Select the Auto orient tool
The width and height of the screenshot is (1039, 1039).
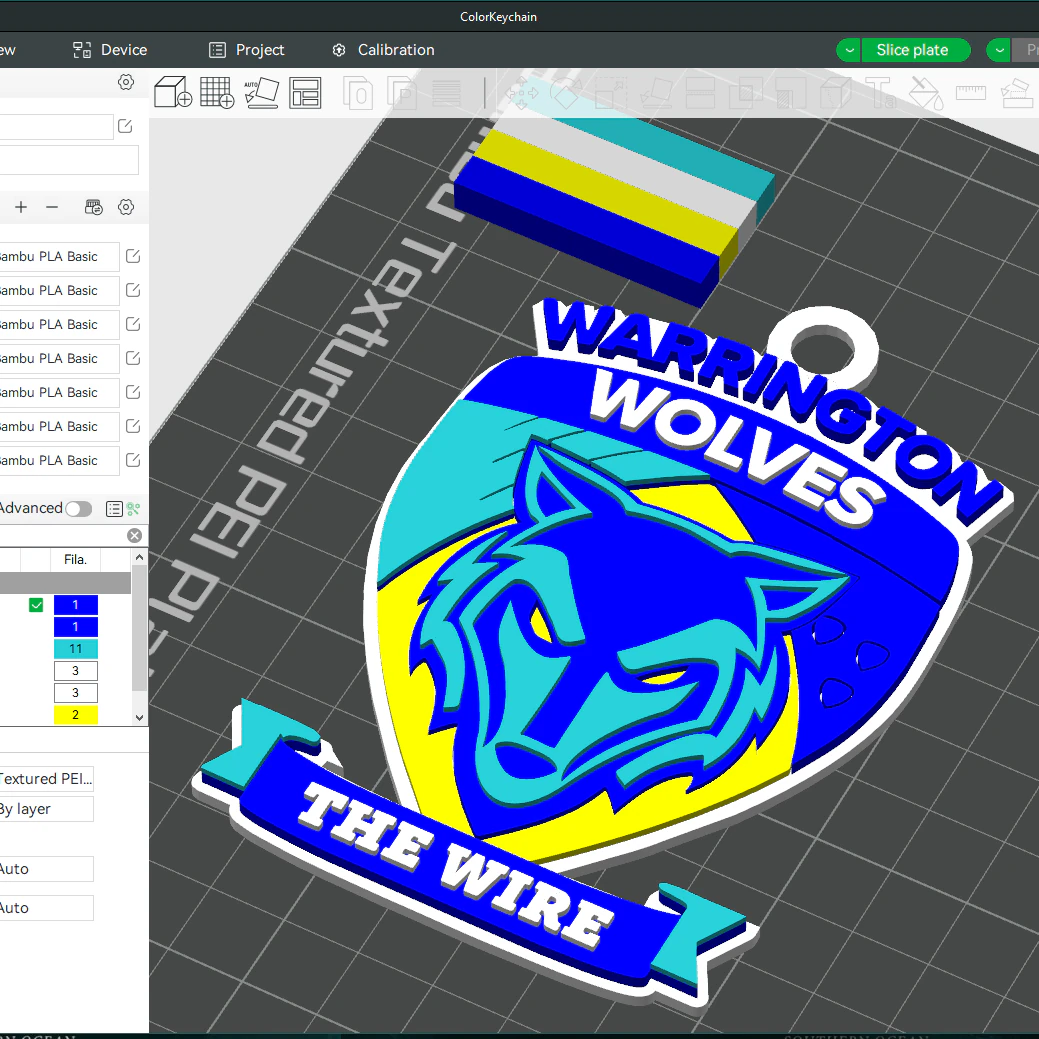pos(261,92)
